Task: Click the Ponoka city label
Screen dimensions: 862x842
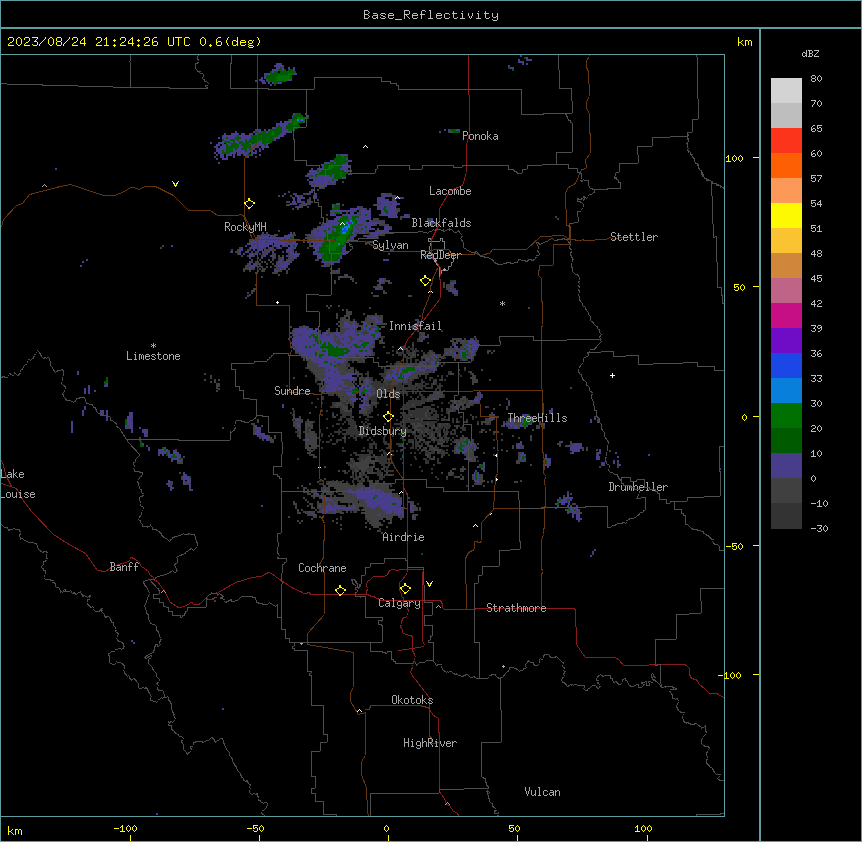Action: 480,136
